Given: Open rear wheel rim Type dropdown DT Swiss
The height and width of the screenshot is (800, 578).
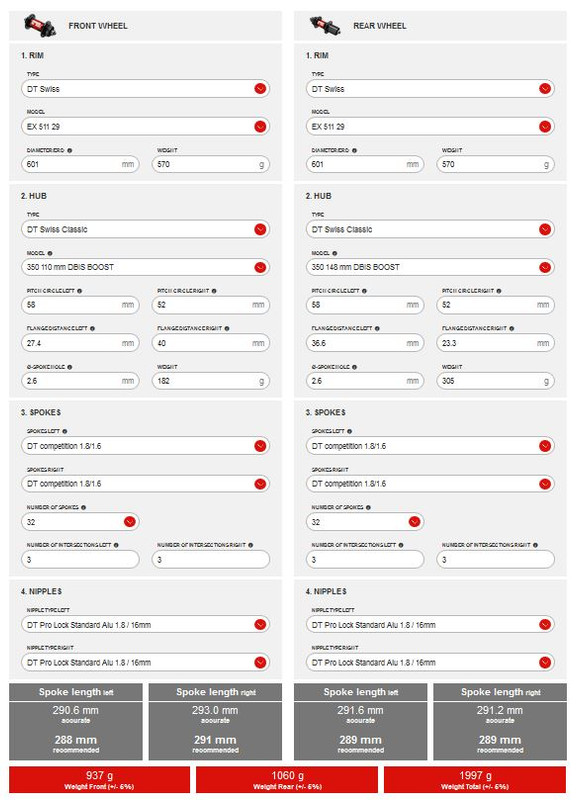Looking at the screenshot, I should [430, 89].
